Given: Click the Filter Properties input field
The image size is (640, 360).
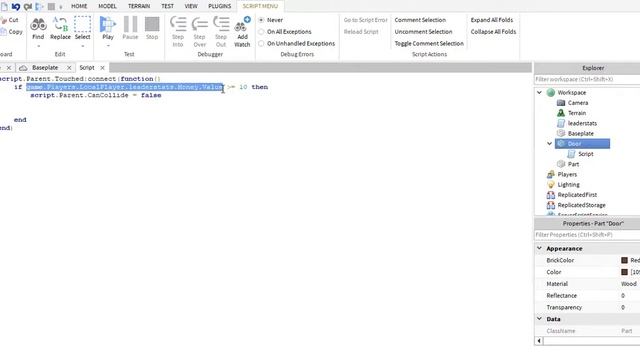Looking at the screenshot, I should click(587, 235).
